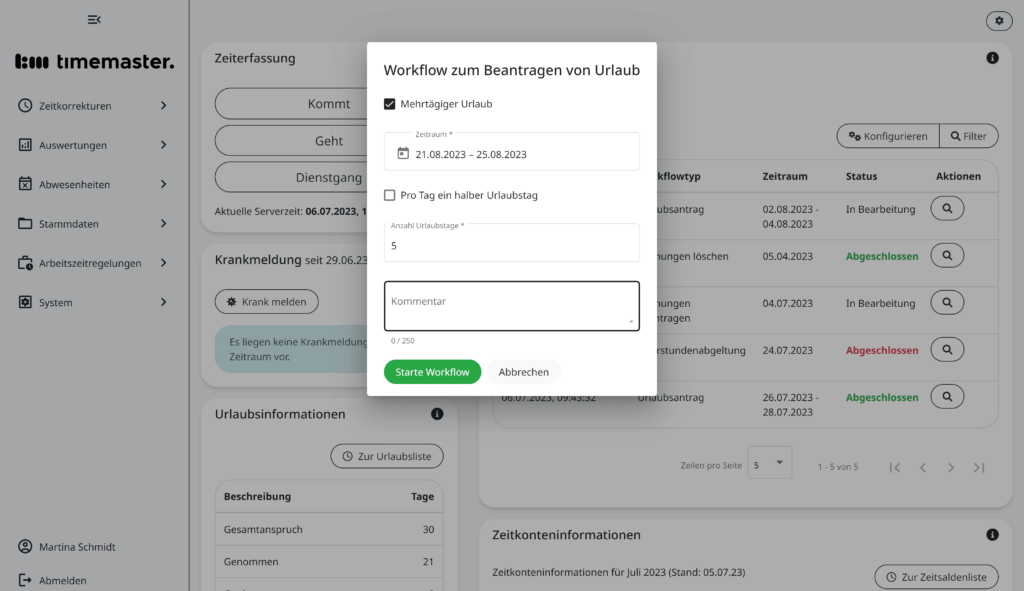The image size is (1024, 591).
Task: Click the magnifier icon on the first Urlaubsantrag row
Action: coord(947,208)
